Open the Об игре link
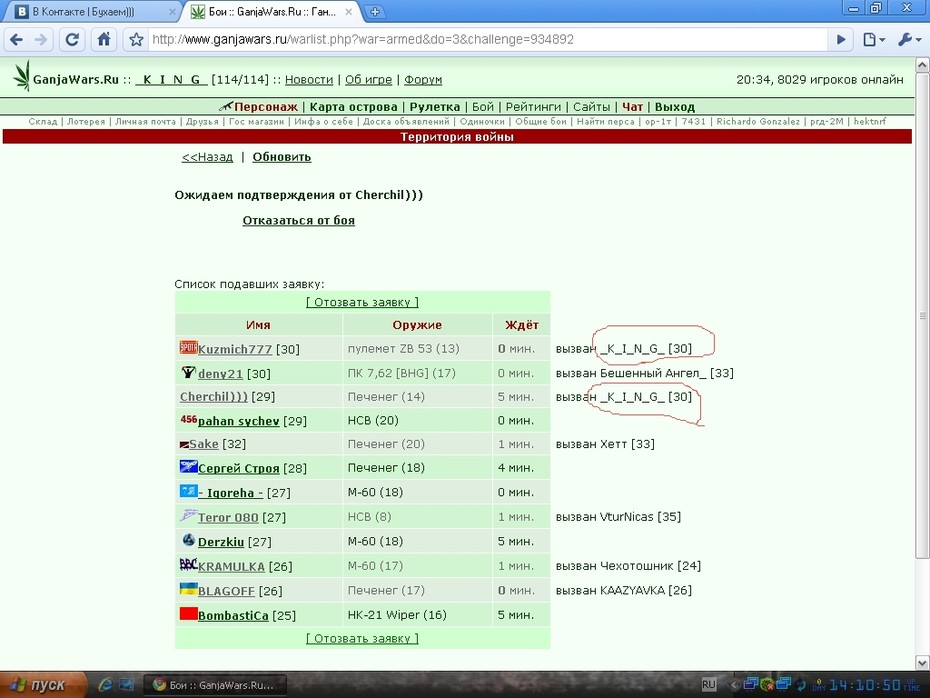Screen dimensions: 930x698 [368, 79]
